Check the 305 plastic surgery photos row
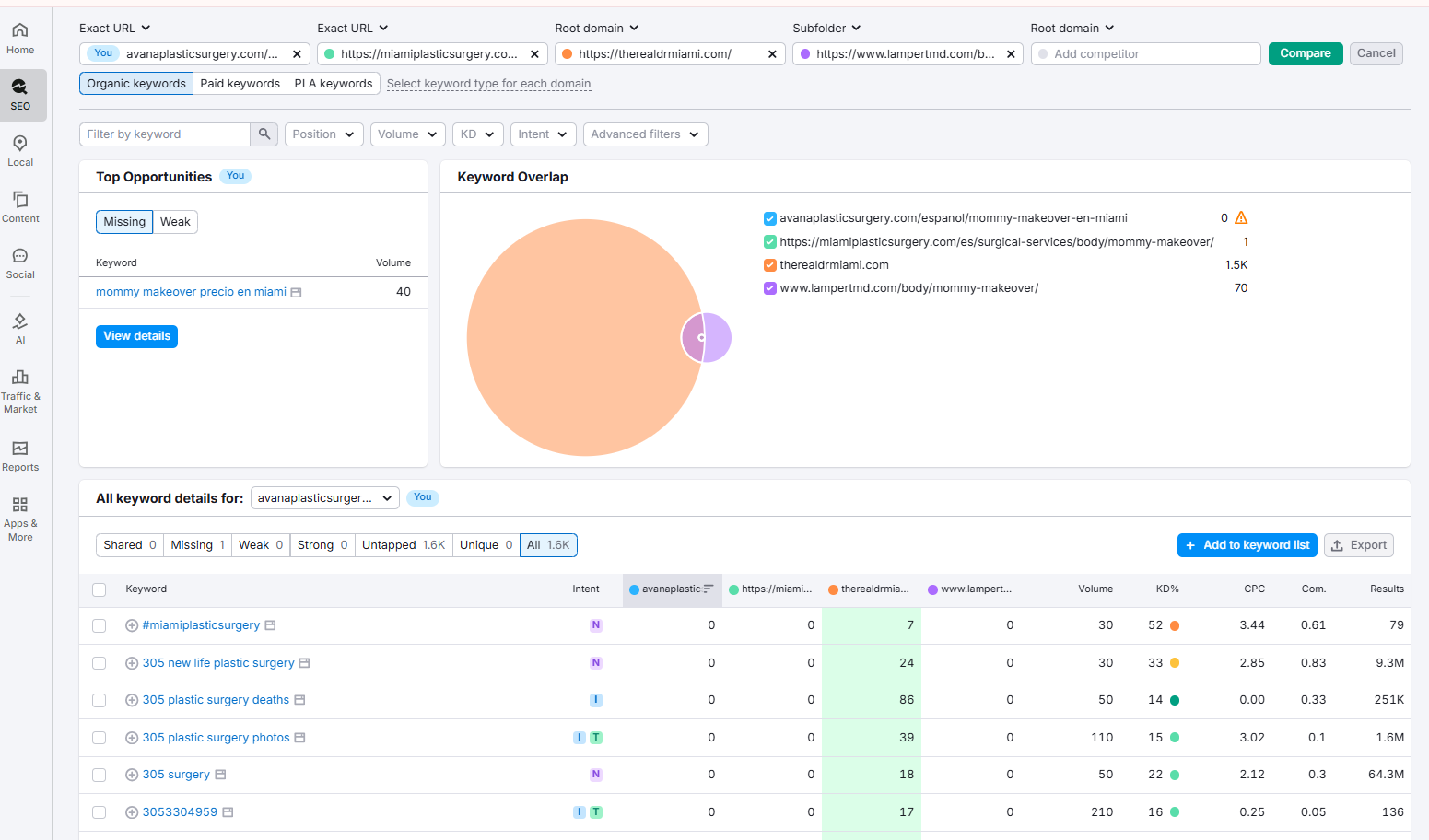The height and width of the screenshot is (840, 1429). (x=100, y=738)
